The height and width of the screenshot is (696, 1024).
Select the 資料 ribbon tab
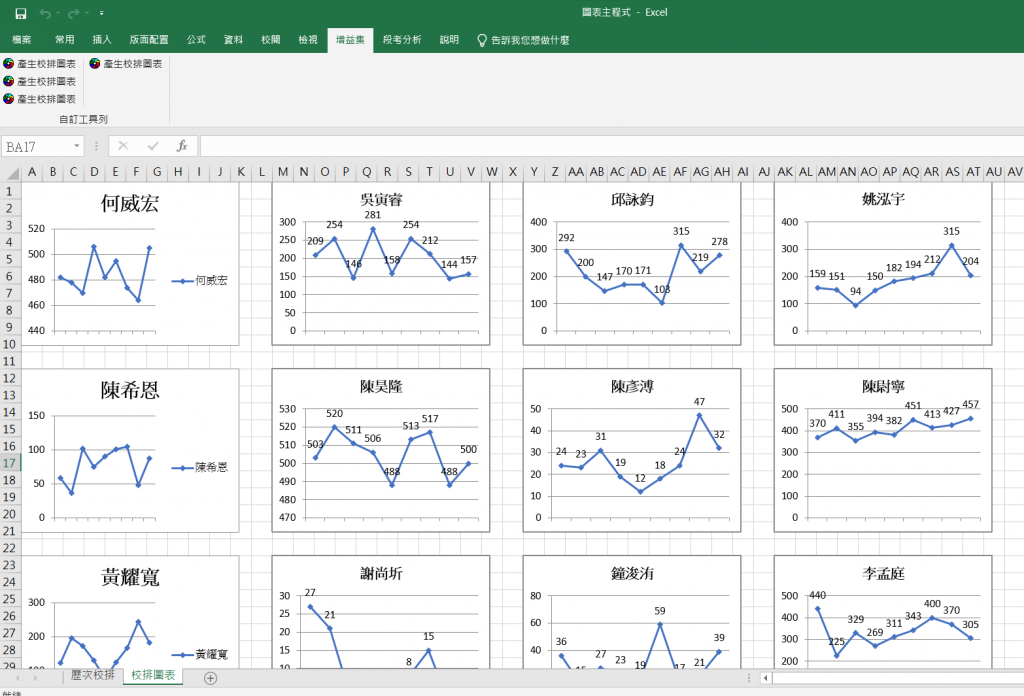coord(233,40)
